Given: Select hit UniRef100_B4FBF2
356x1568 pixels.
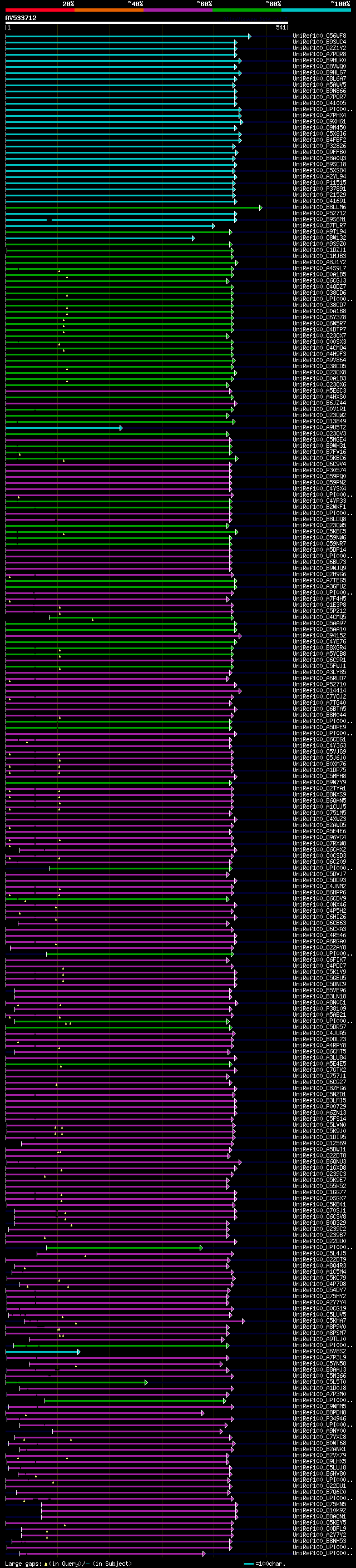Looking at the screenshot, I should click(x=319, y=140).
